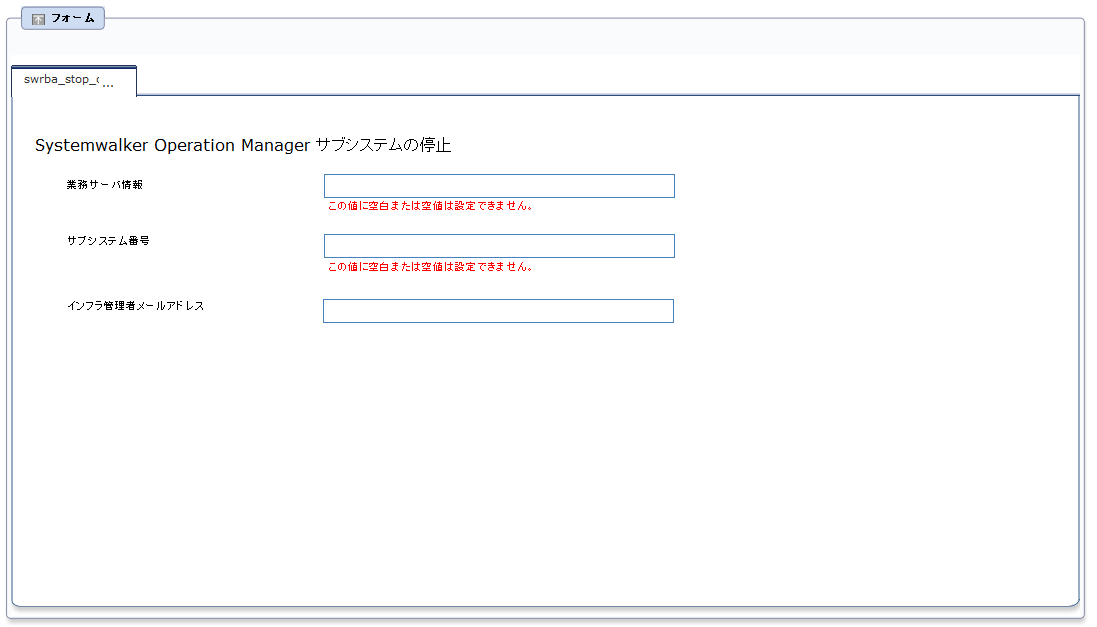This screenshot has width=1097, height=627.
Task: Click the サブシステム番号 label
Action: click(108, 241)
